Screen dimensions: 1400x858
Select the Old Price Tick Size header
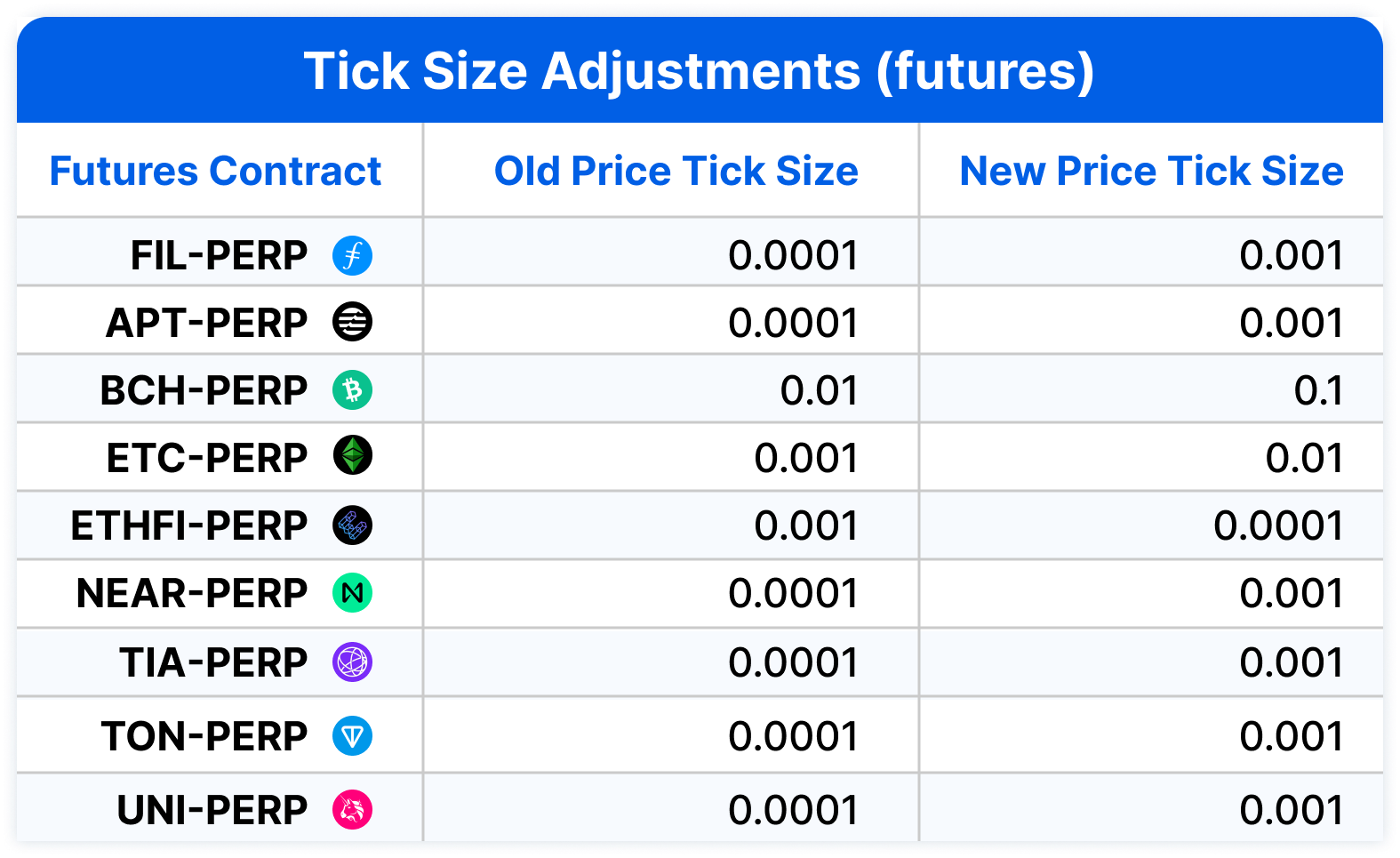tap(676, 171)
